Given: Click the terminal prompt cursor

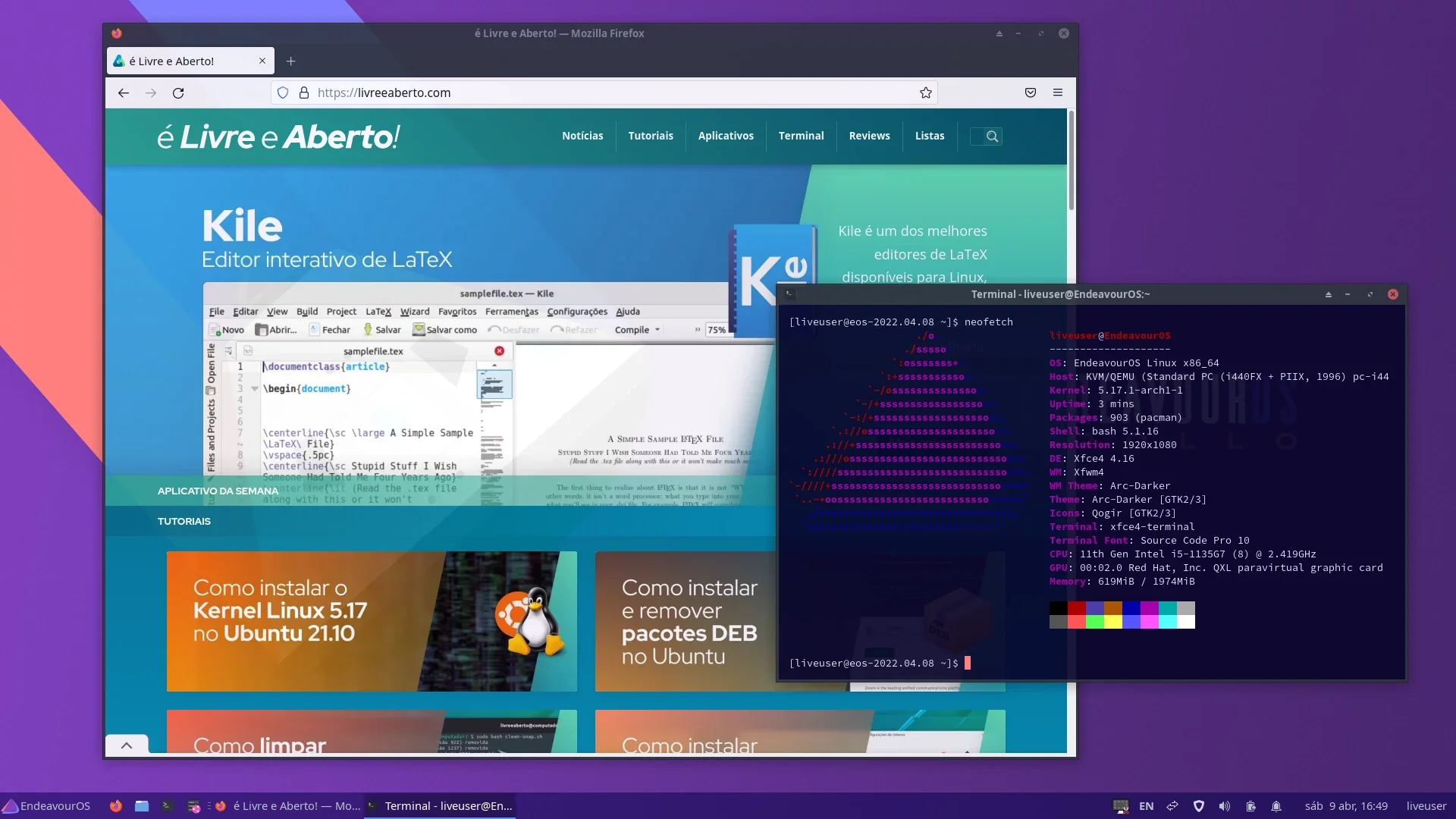Looking at the screenshot, I should pyautogui.click(x=967, y=663).
